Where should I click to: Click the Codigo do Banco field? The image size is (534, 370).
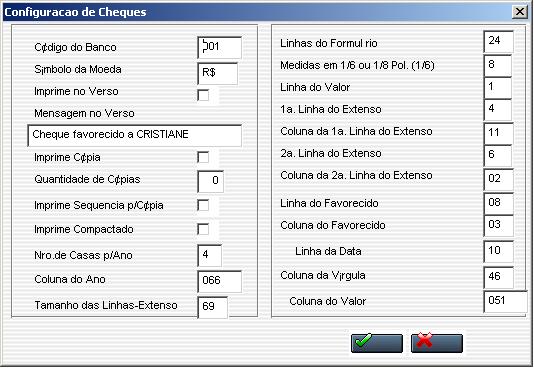220,47
